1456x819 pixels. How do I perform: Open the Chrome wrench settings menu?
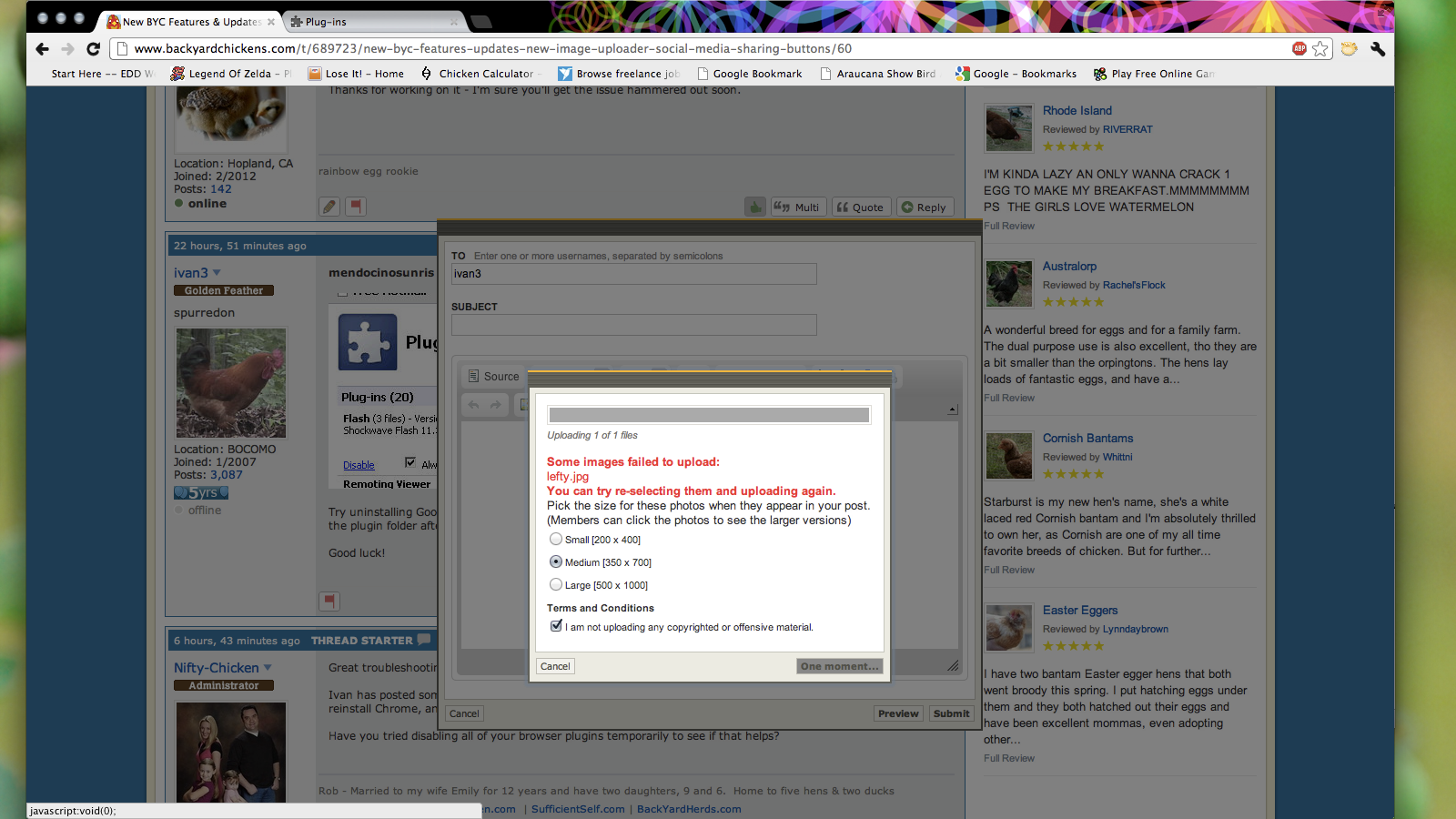tap(1377, 49)
